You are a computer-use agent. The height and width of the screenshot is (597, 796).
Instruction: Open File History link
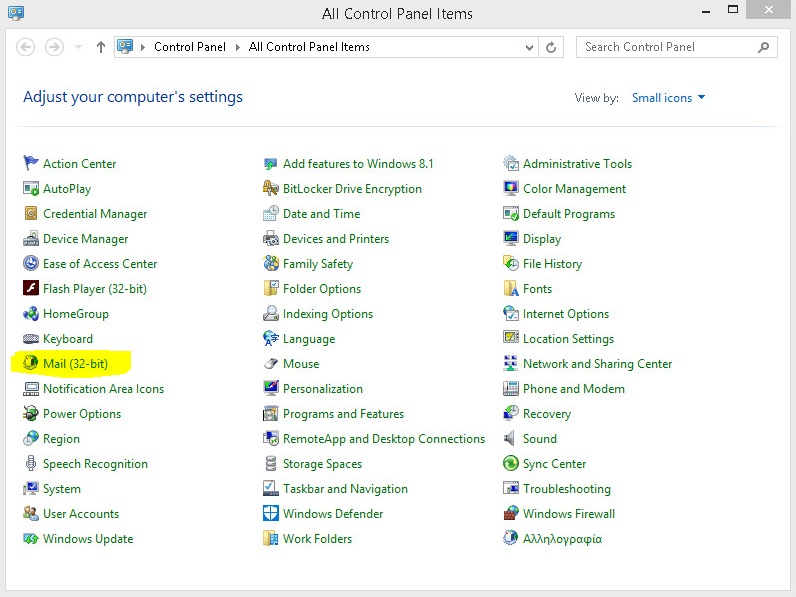[x=552, y=263]
